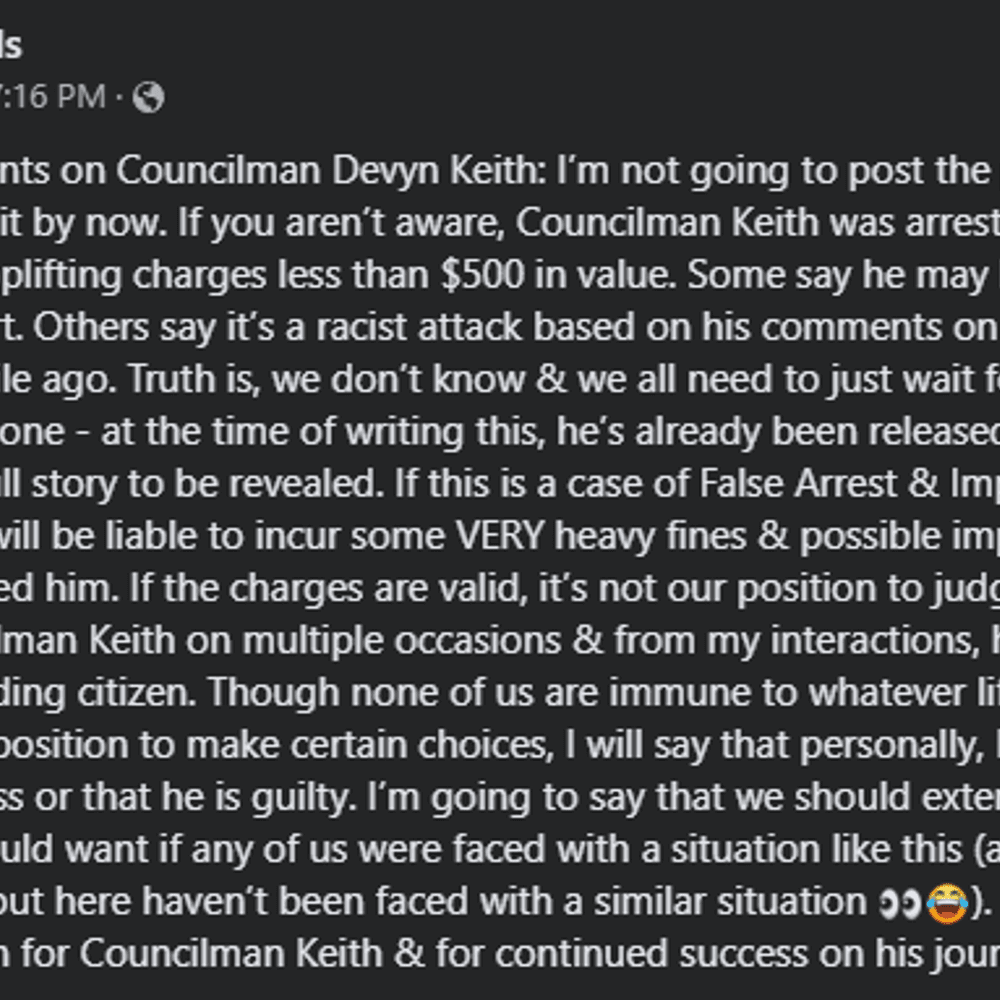
Task: Open the partially visible author name link
Action: [x=11, y=46]
